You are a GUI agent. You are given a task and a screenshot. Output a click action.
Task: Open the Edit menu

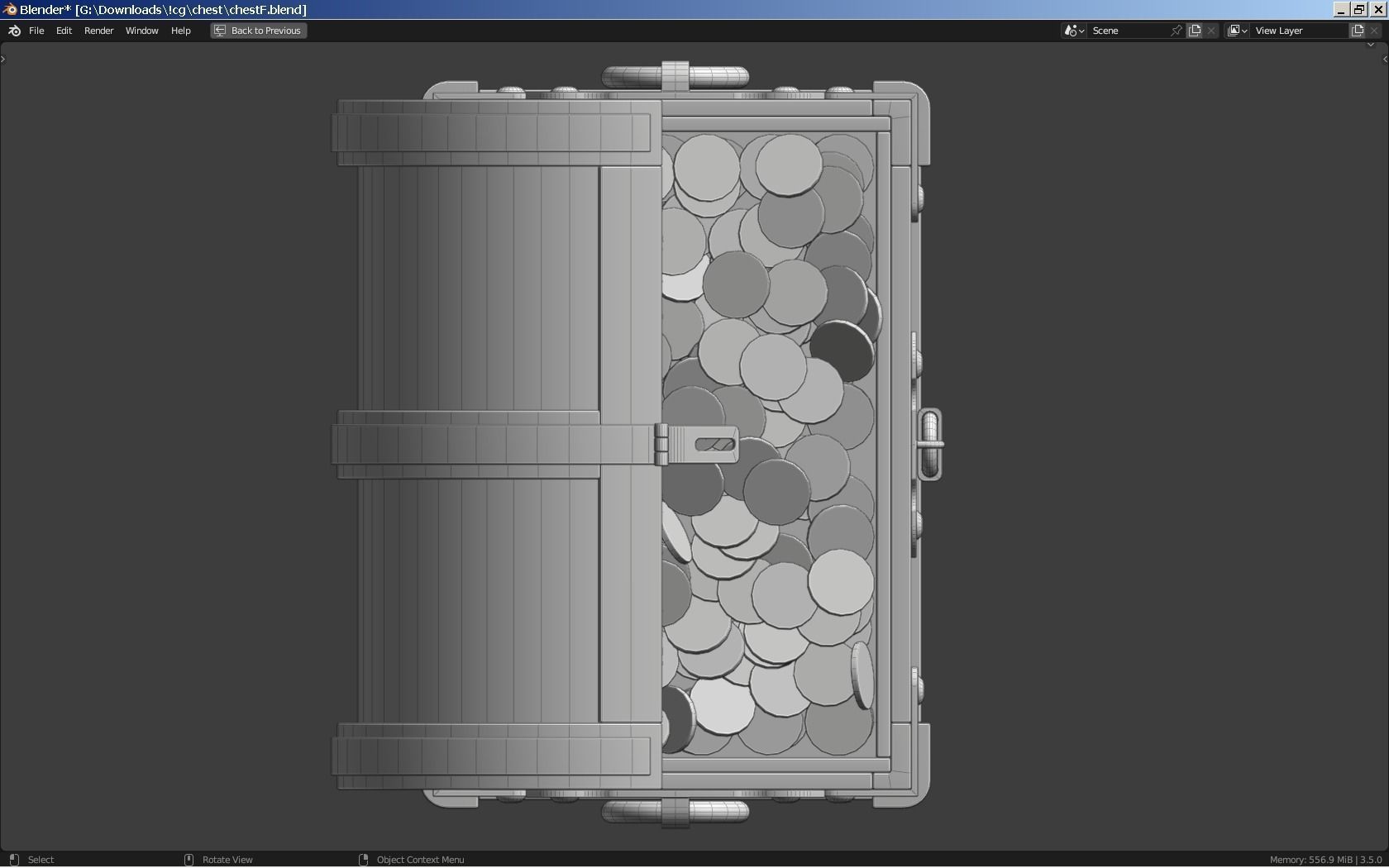click(64, 31)
